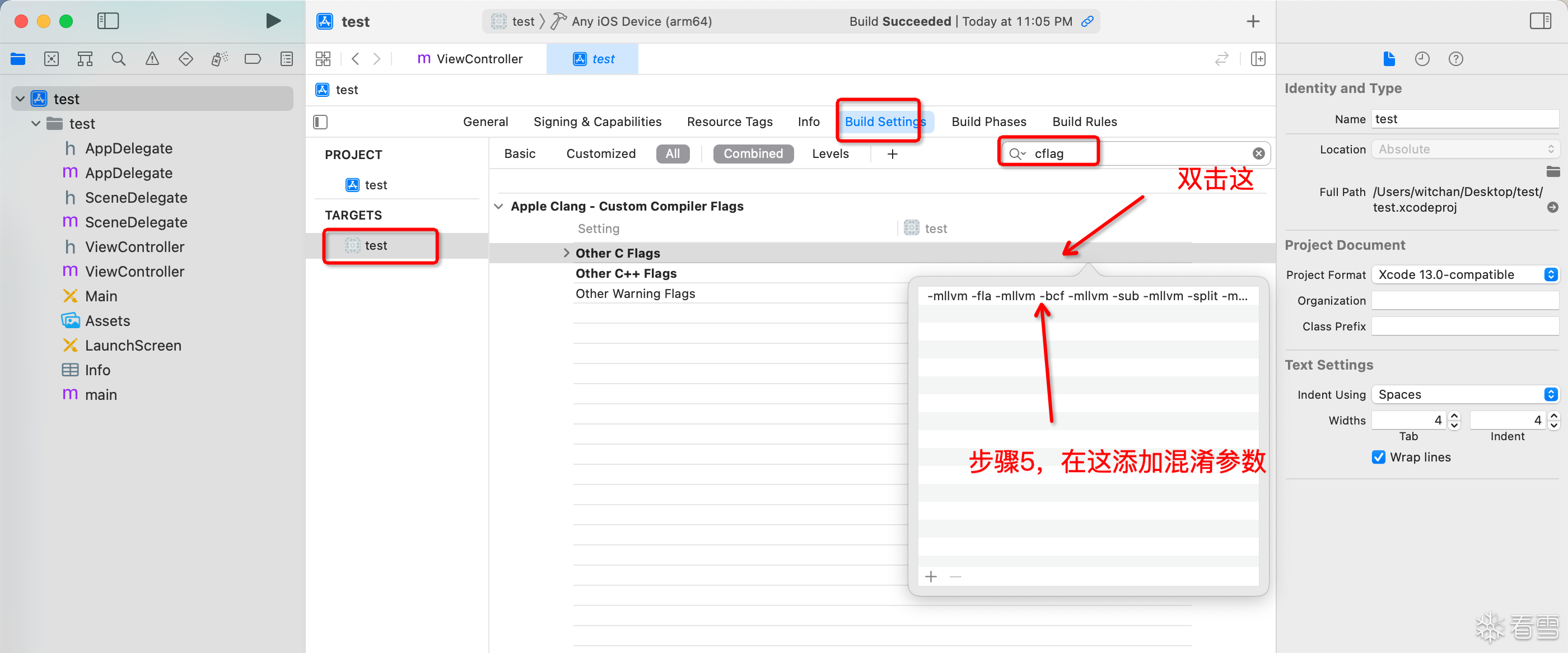Switch to the Signing & Capabilities tab
Screen dimensions: 1568x653
pos(597,122)
